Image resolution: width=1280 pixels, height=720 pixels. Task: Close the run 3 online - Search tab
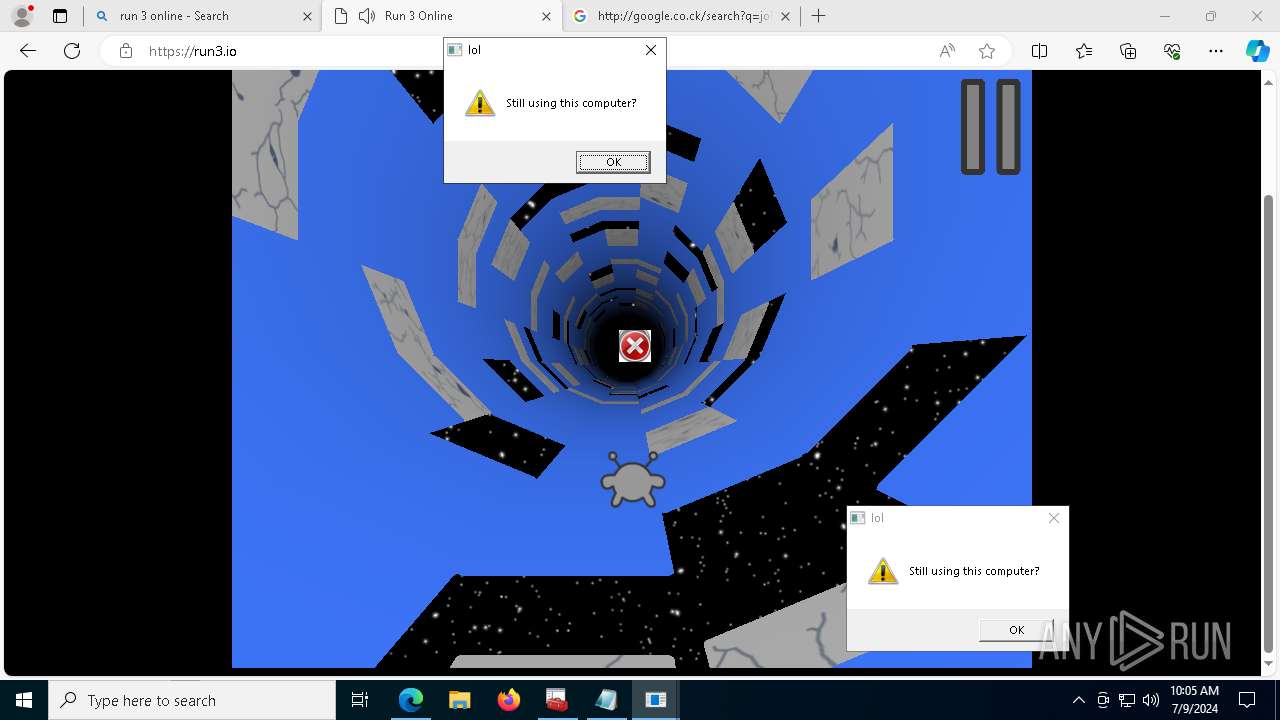click(307, 16)
